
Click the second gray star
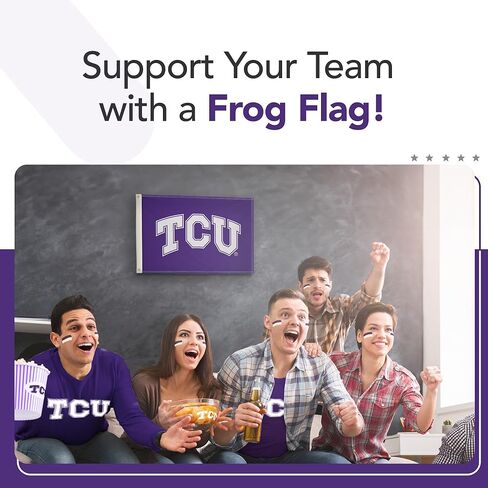pyautogui.click(x=430, y=157)
